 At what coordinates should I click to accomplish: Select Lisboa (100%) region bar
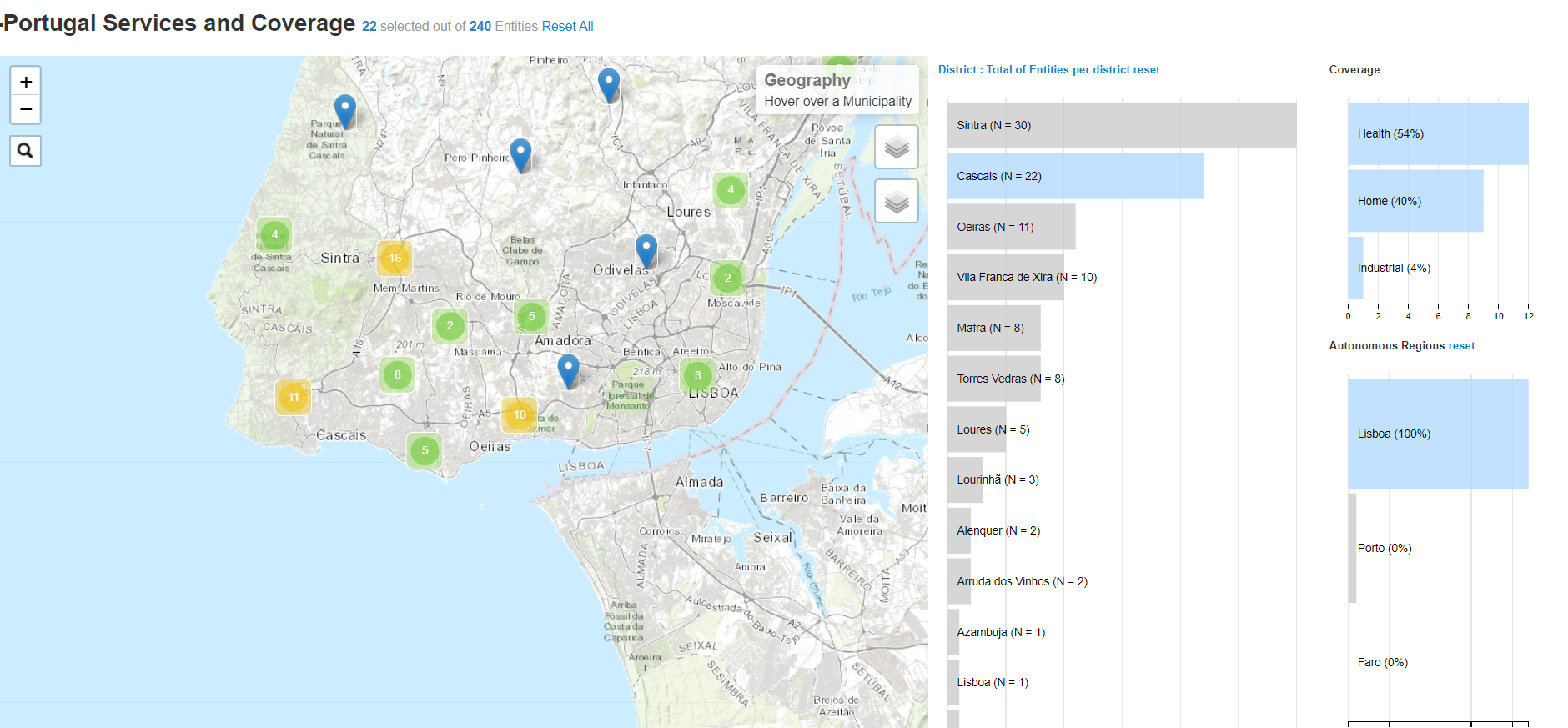[x=1438, y=434]
